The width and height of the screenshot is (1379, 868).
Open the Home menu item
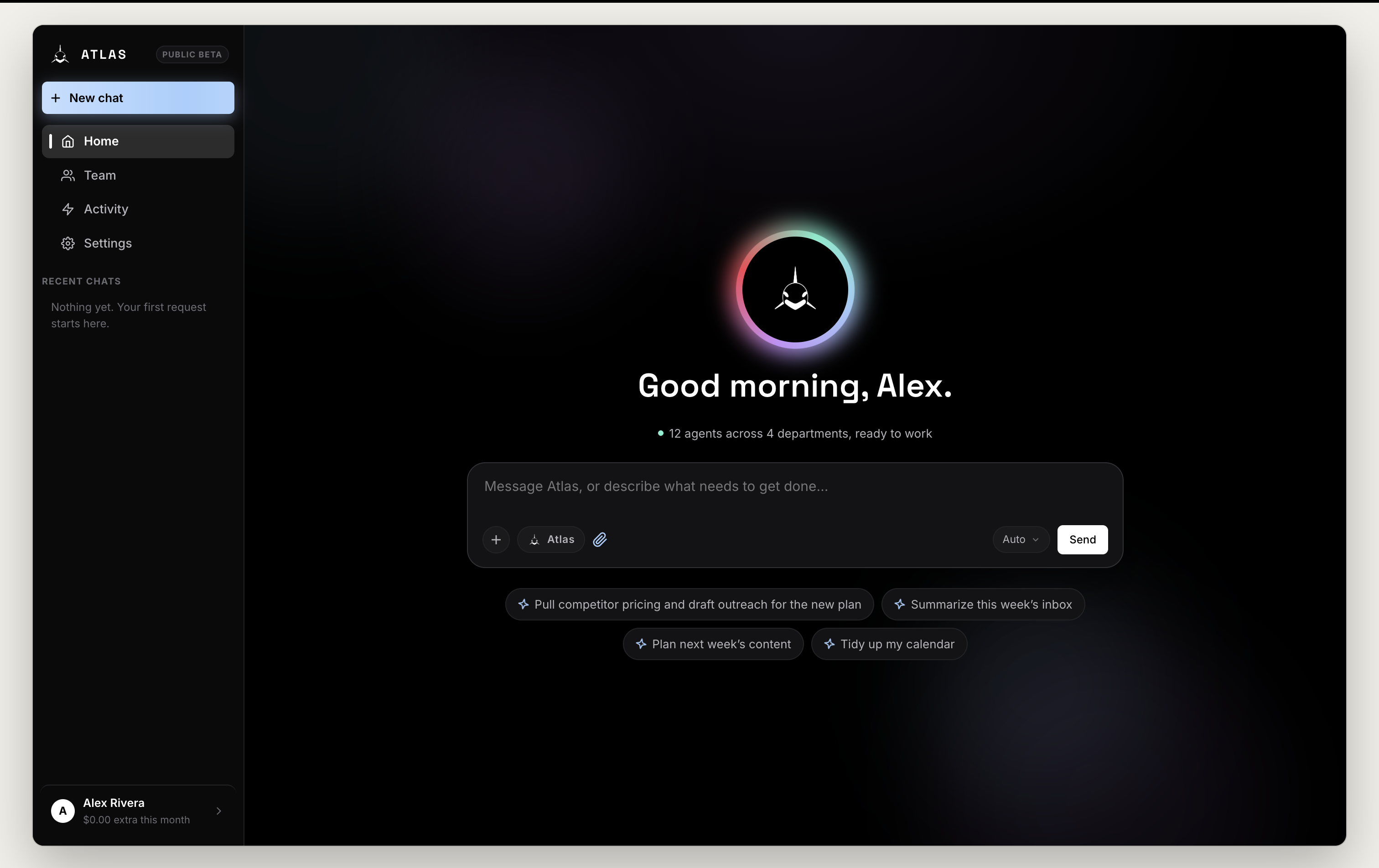pyautogui.click(x=138, y=141)
